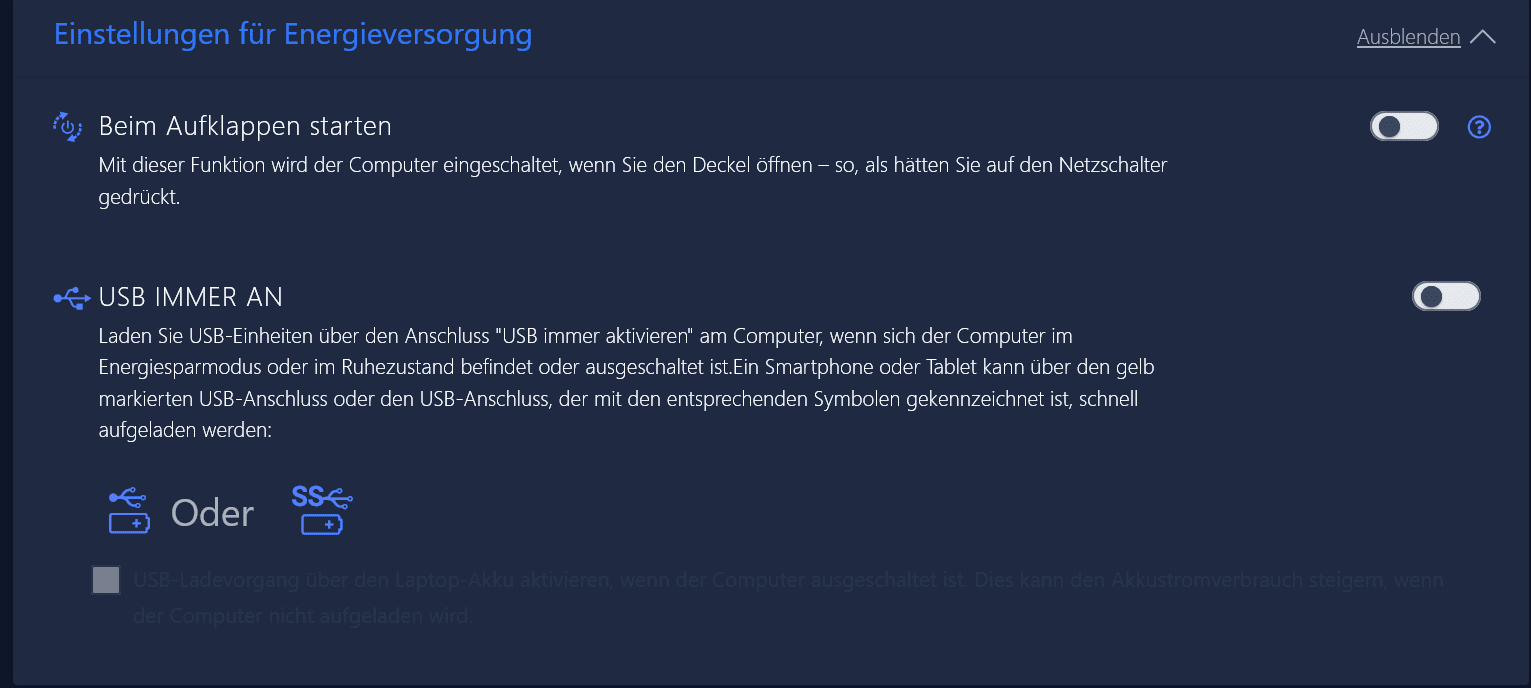1531x688 pixels.
Task: Turn on the USB IMMER AN switch
Action: [x=1445, y=297]
